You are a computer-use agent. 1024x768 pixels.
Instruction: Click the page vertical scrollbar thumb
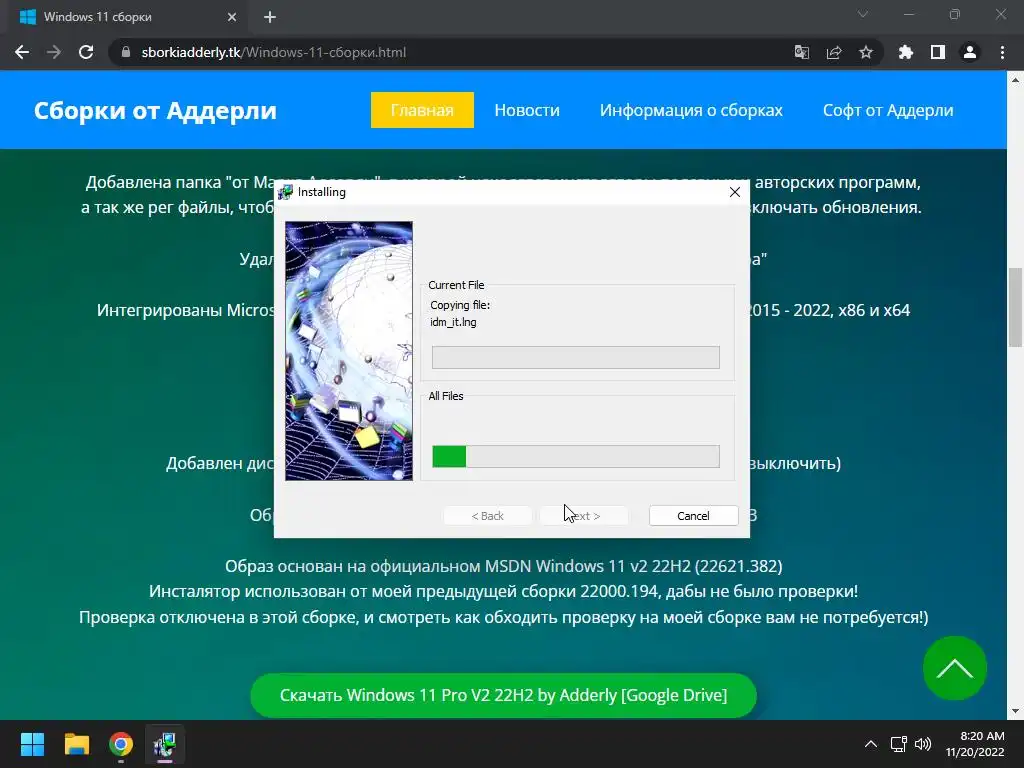tap(1016, 308)
